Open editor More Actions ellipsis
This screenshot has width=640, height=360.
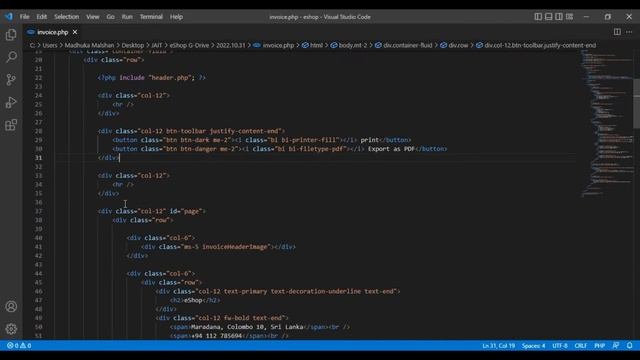coord(629,32)
